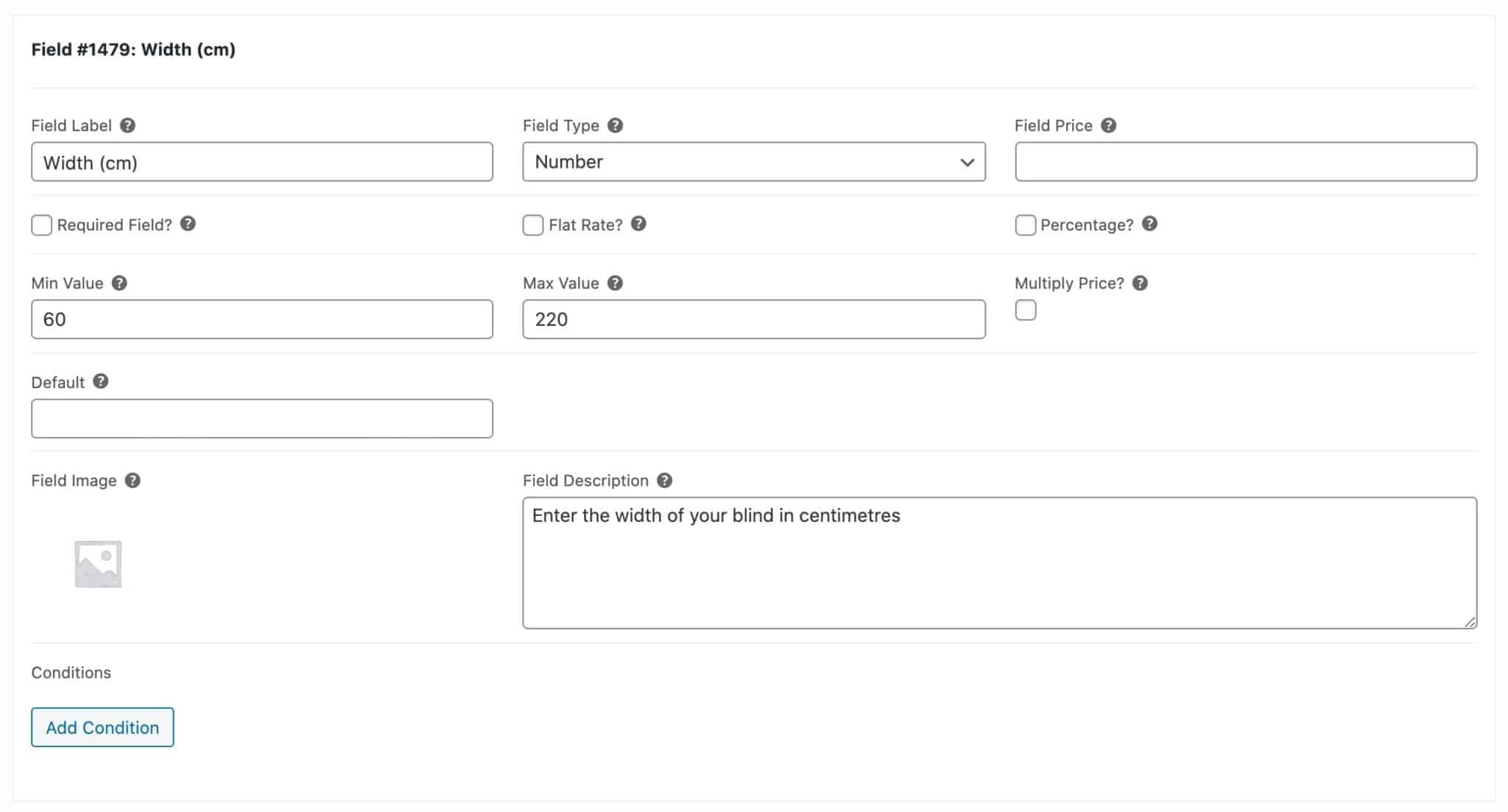Click the help icon next to Field Price

(1110, 125)
